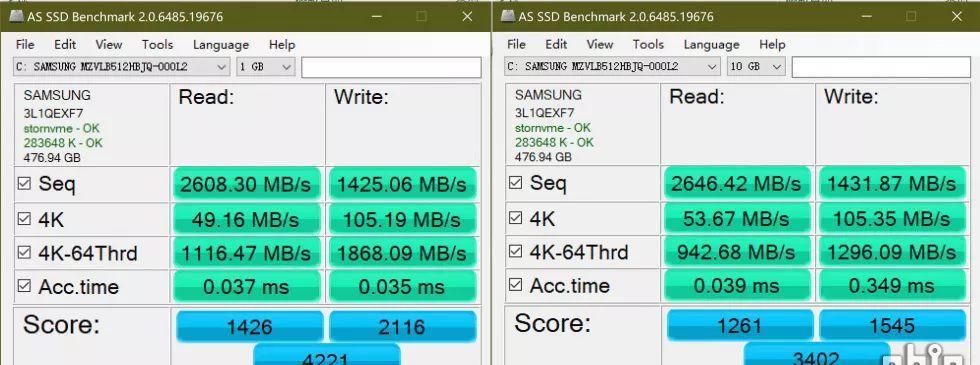Open drive selector dropdown in left window

tap(121, 67)
